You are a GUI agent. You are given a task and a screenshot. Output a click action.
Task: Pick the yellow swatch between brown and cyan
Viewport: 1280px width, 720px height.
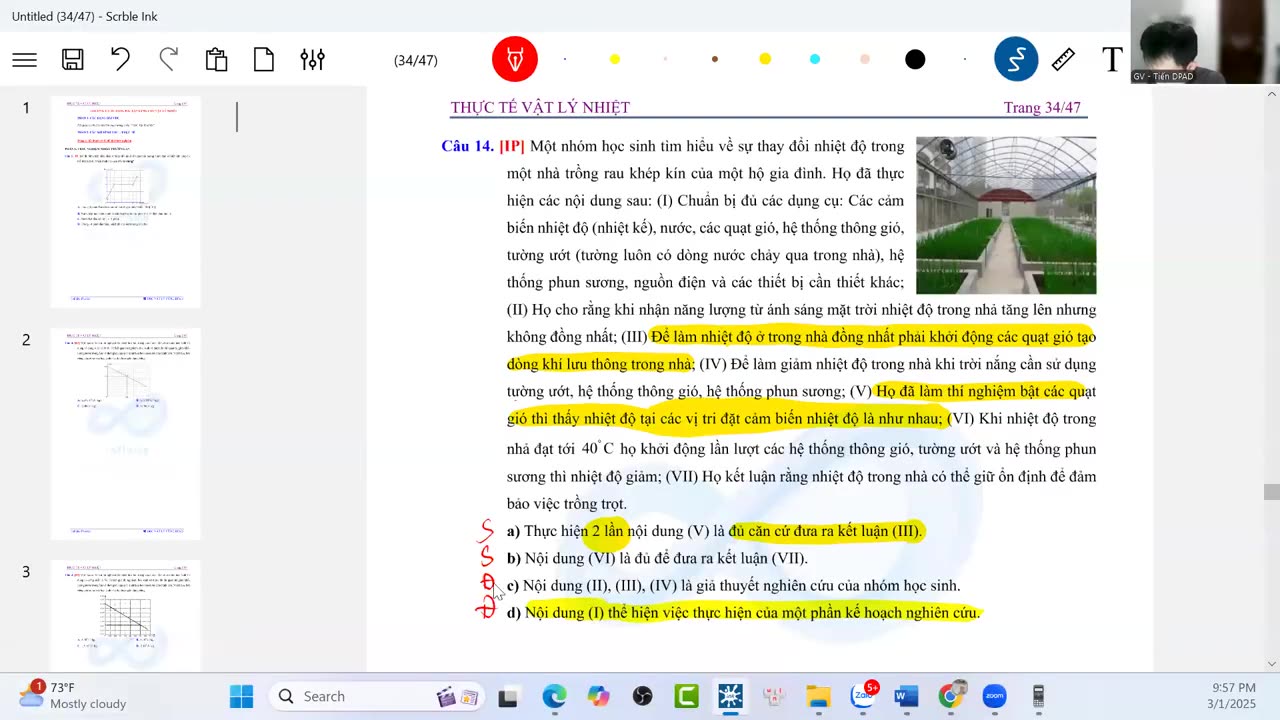pos(765,60)
